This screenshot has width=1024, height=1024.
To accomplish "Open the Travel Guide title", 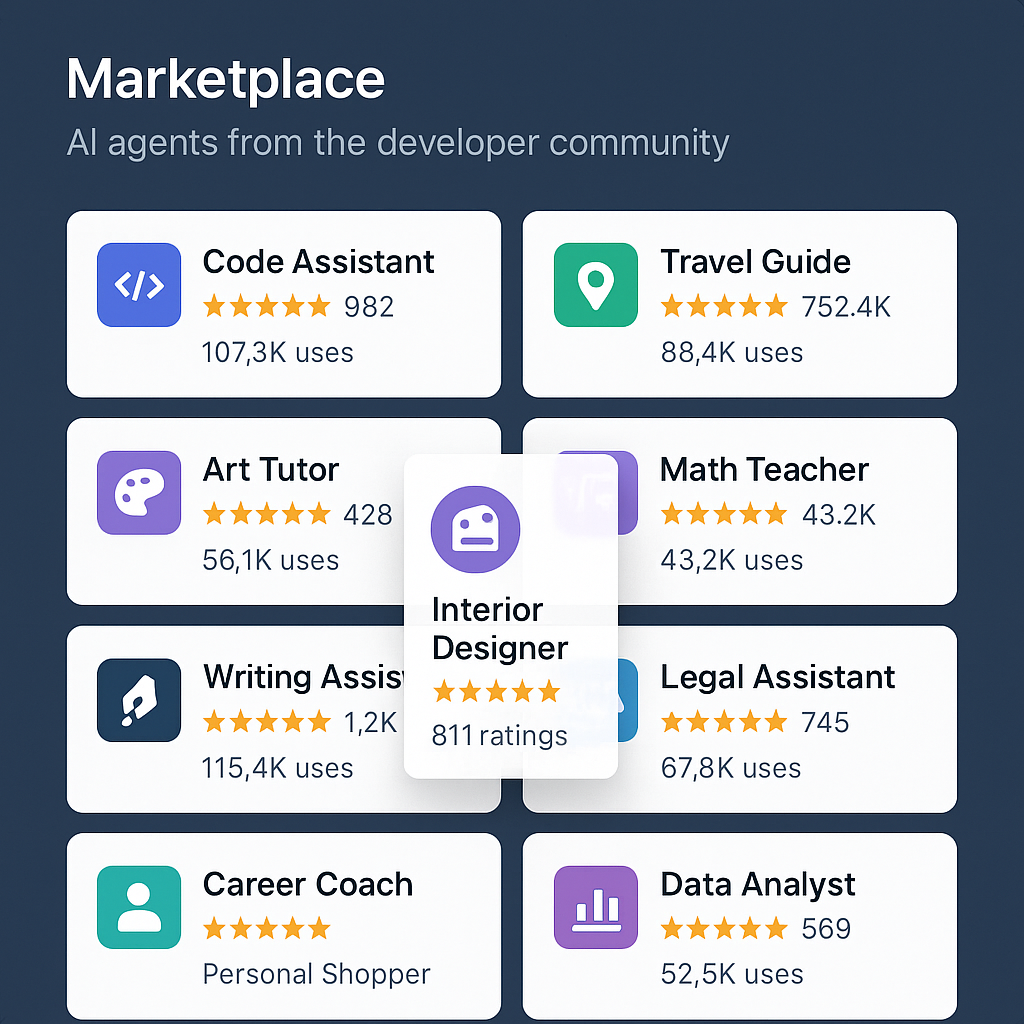I will click(756, 262).
